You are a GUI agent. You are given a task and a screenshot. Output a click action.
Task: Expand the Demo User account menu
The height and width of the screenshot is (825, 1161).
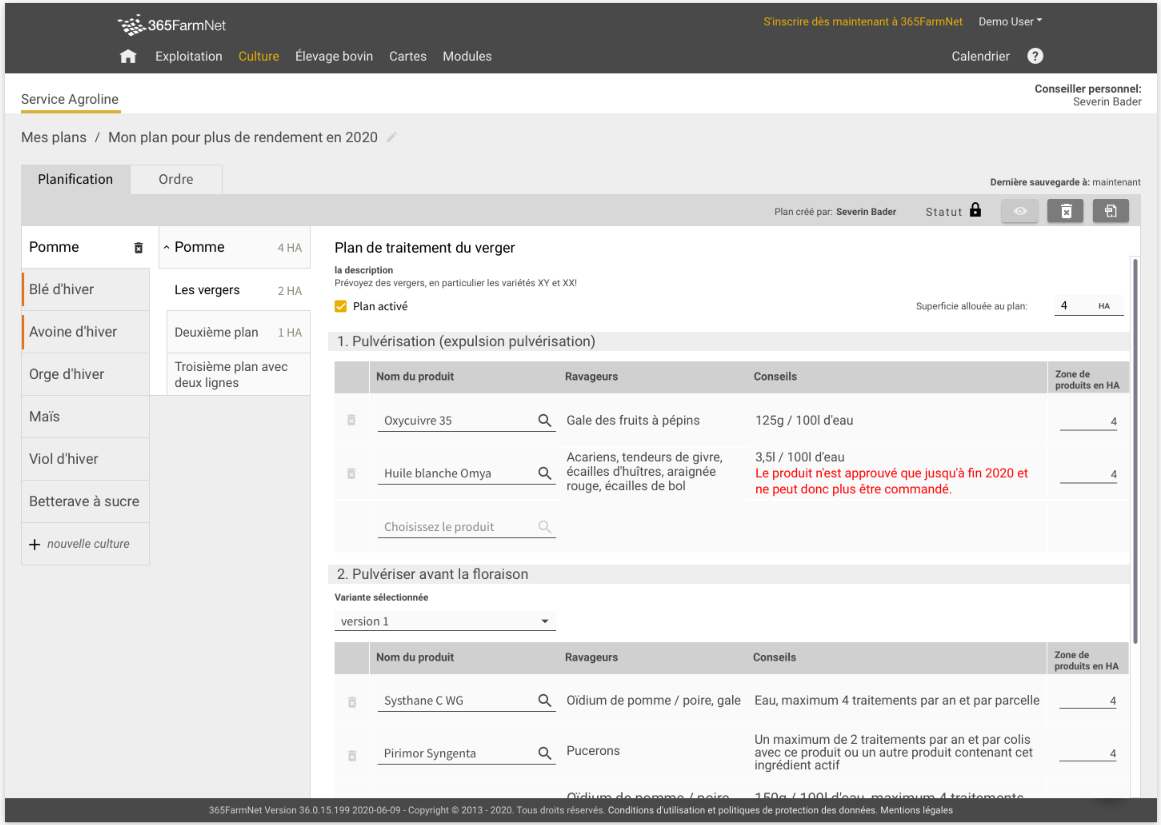point(1010,22)
